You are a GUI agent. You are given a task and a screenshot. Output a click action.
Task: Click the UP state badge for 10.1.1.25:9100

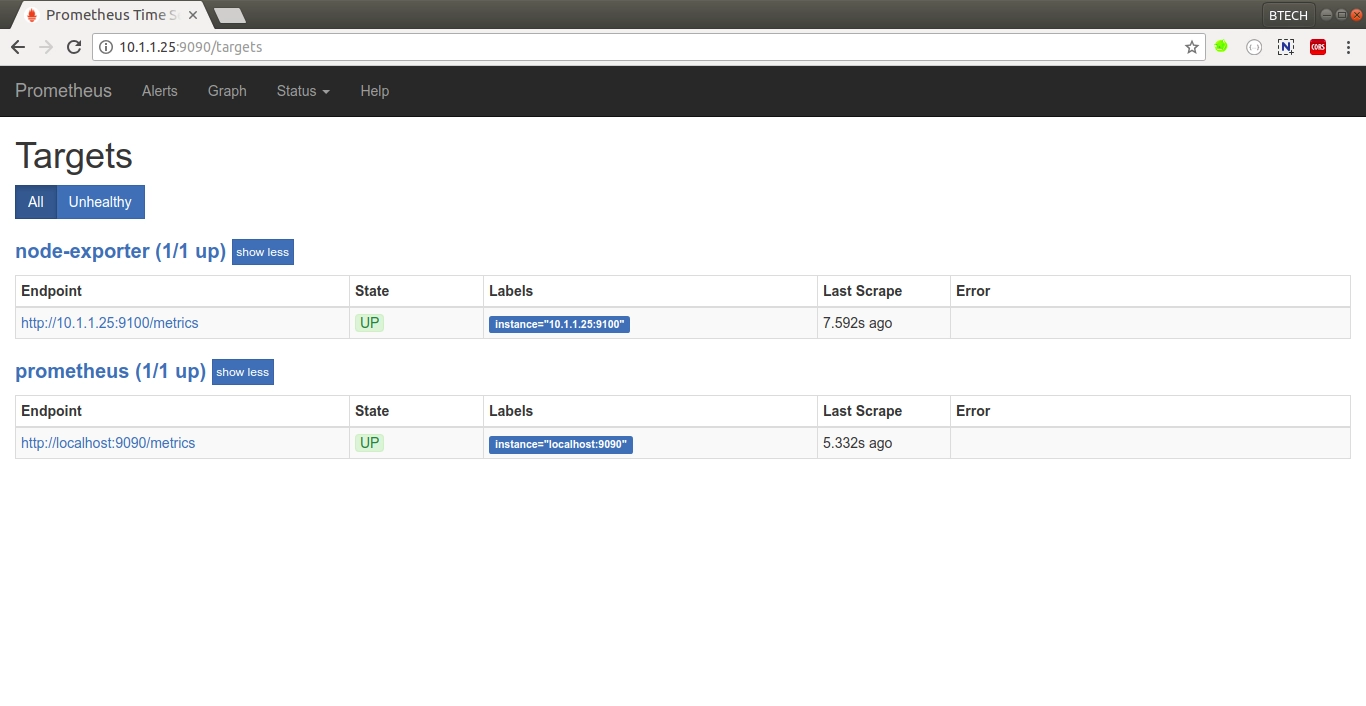pyautogui.click(x=370, y=323)
